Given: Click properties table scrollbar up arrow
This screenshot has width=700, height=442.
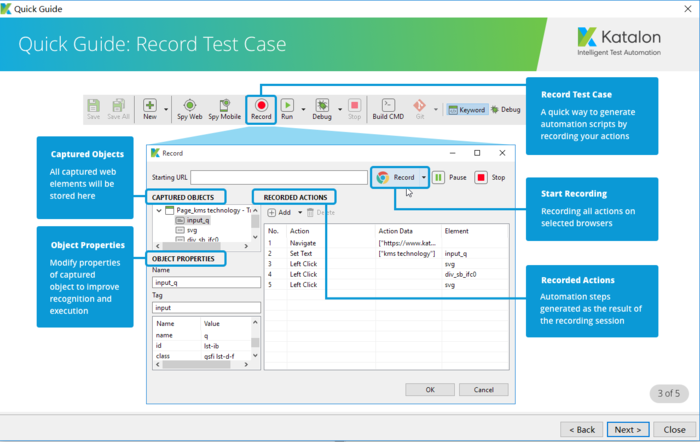Looking at the screenshot, I should [255, 322].
